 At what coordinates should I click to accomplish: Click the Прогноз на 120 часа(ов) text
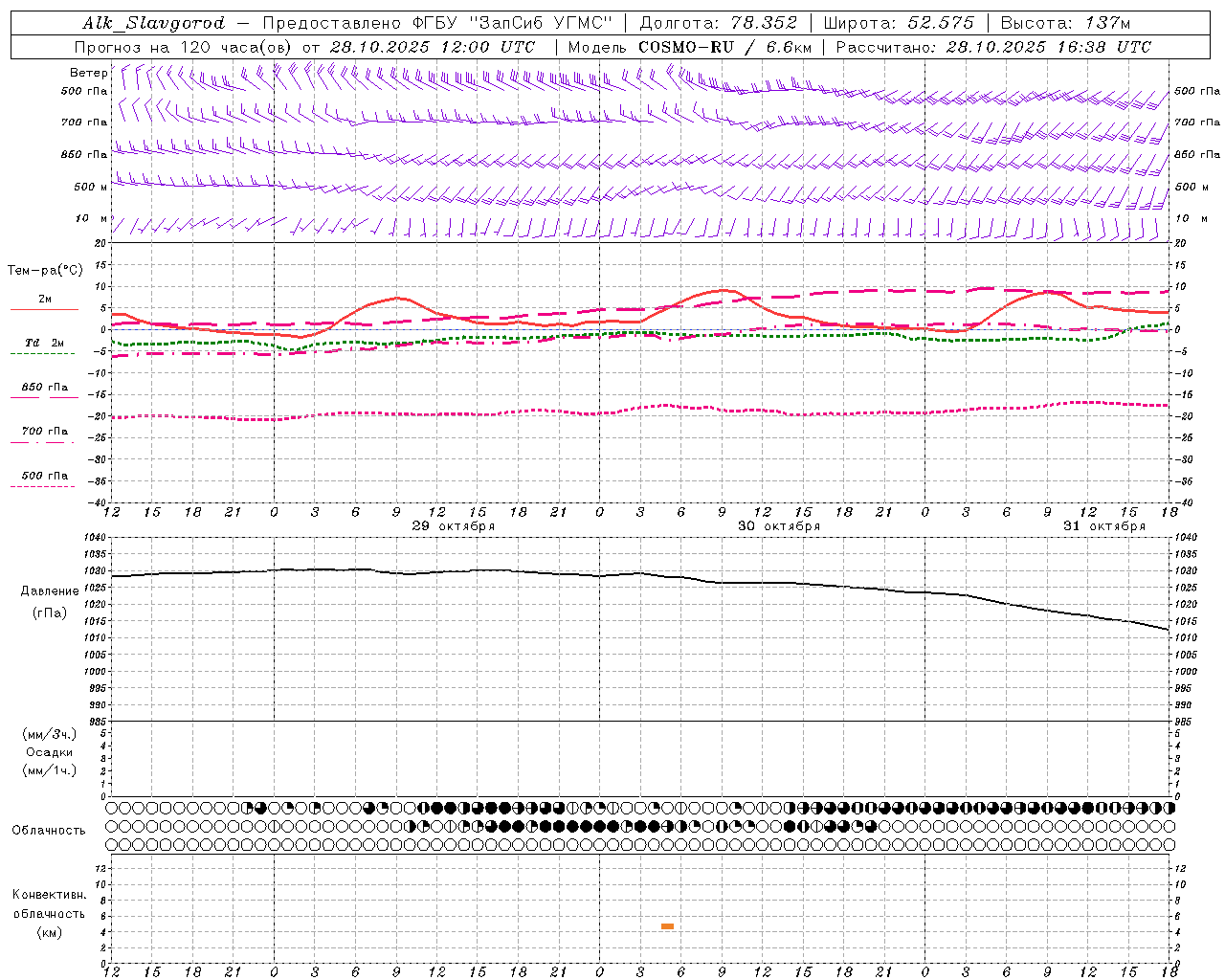(184, 47)
